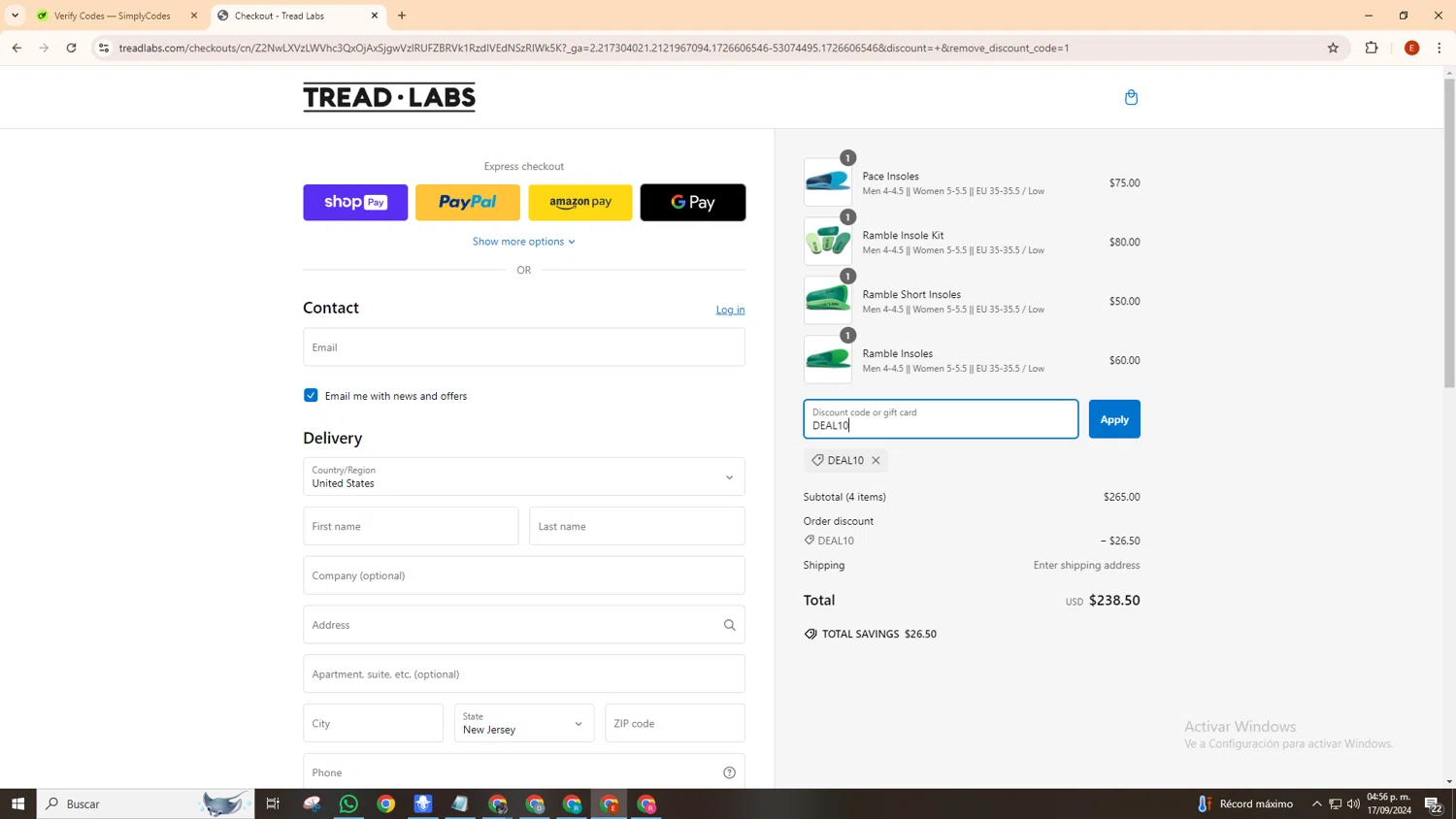Screen dimensions: 1456x819
Task: Close the Verify Codes — SimplyCodes tab
Action: point(193,16)
